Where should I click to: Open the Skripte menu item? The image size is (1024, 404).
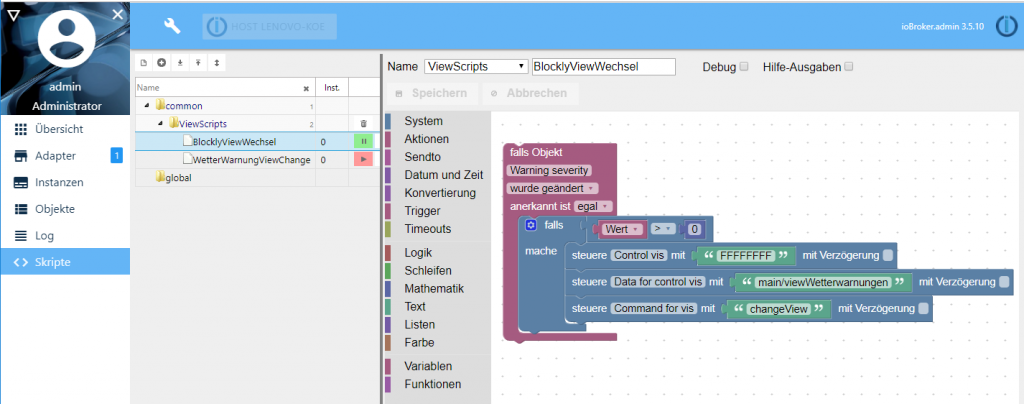[x=65, y=262]
